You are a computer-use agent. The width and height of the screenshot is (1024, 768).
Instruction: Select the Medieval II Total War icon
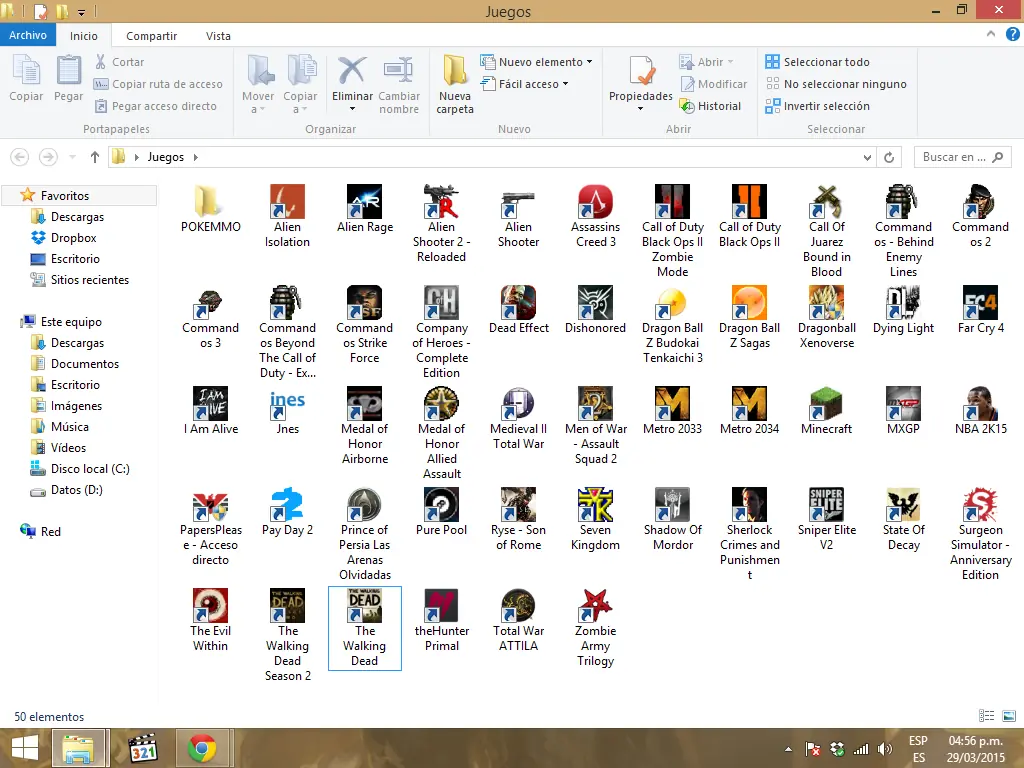pos(519,419)
